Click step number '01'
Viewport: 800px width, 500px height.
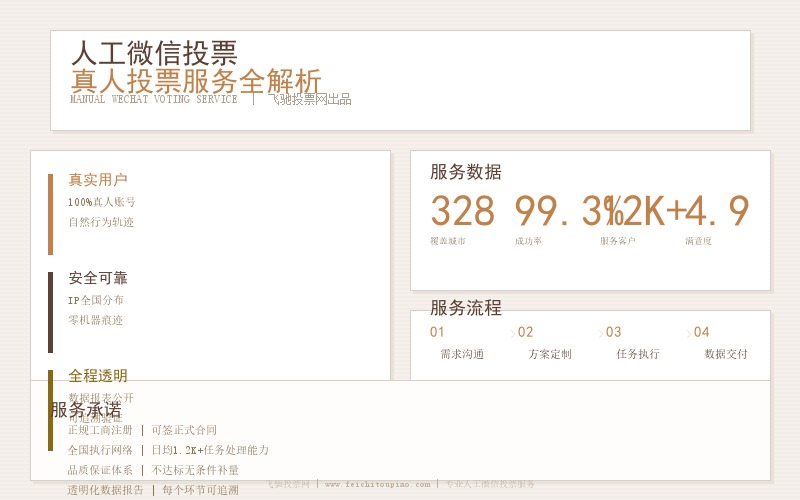point(437,332)
